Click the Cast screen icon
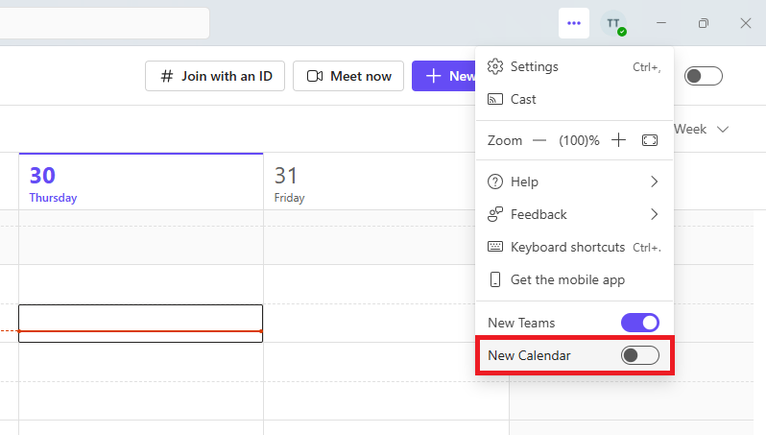The image size is (766, 435). (494, 99)
